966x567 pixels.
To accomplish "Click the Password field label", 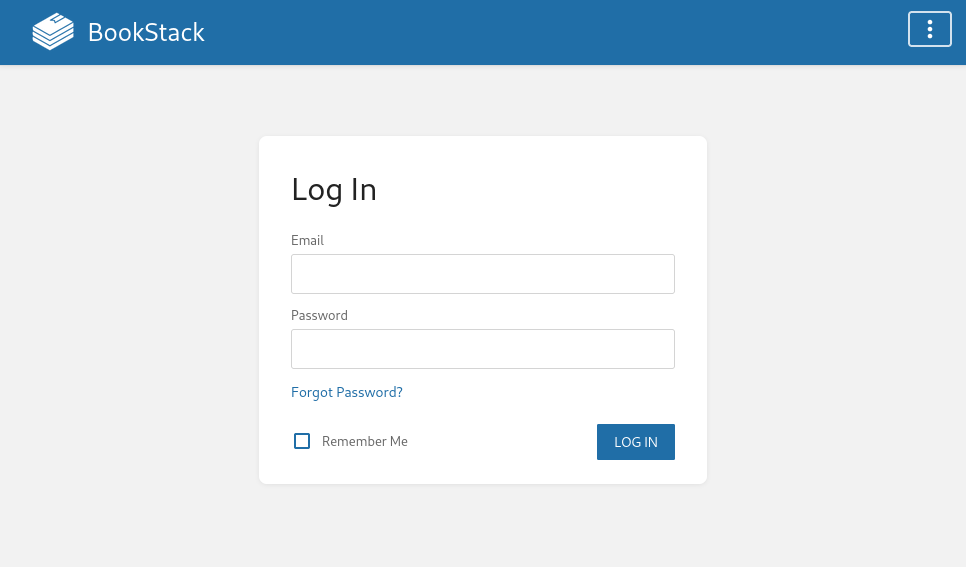I will 319,316.
